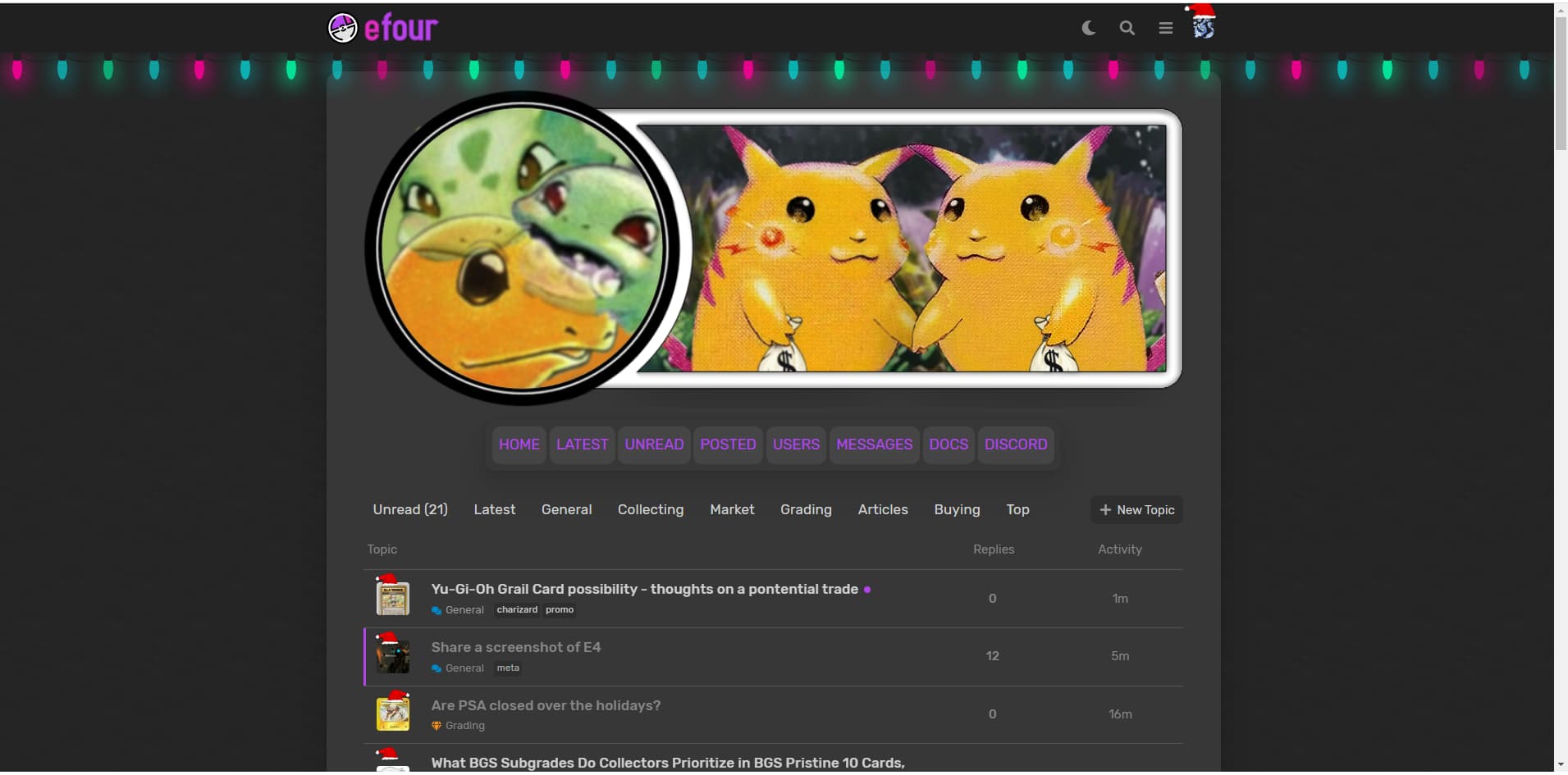Viewport: 1568px width, 775px height.
Task: Open Grading category under PSA topic
Action: pyautogui.click(x=458, y=726)
